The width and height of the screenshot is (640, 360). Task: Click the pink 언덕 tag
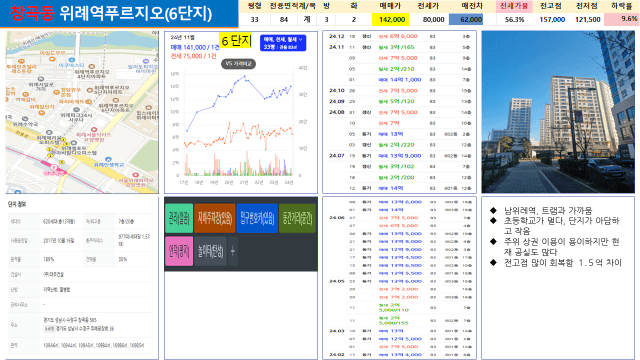pyautogui.click(x=179, y=251)
